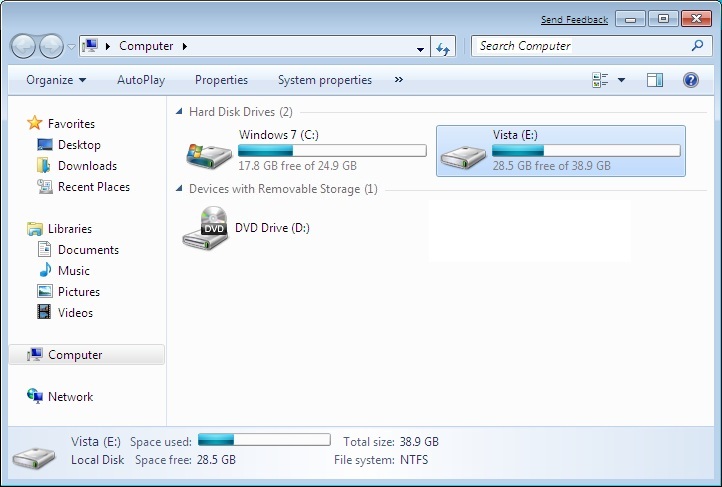The image size is (722, 487).
Task: Click 'Total size: 38.9 GB' in details pane
Action: 391,442
